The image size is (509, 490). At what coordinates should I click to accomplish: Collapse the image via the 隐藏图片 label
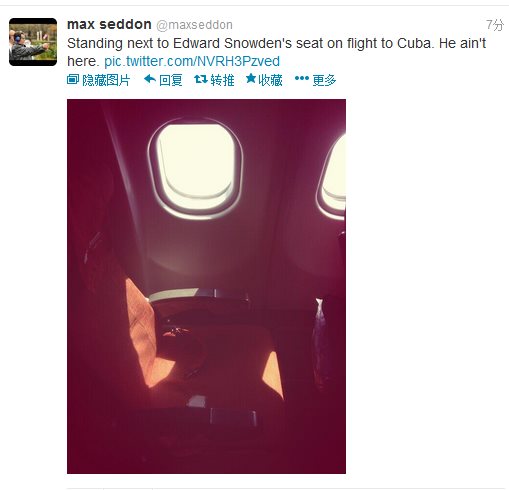click(x=106, y=80)
